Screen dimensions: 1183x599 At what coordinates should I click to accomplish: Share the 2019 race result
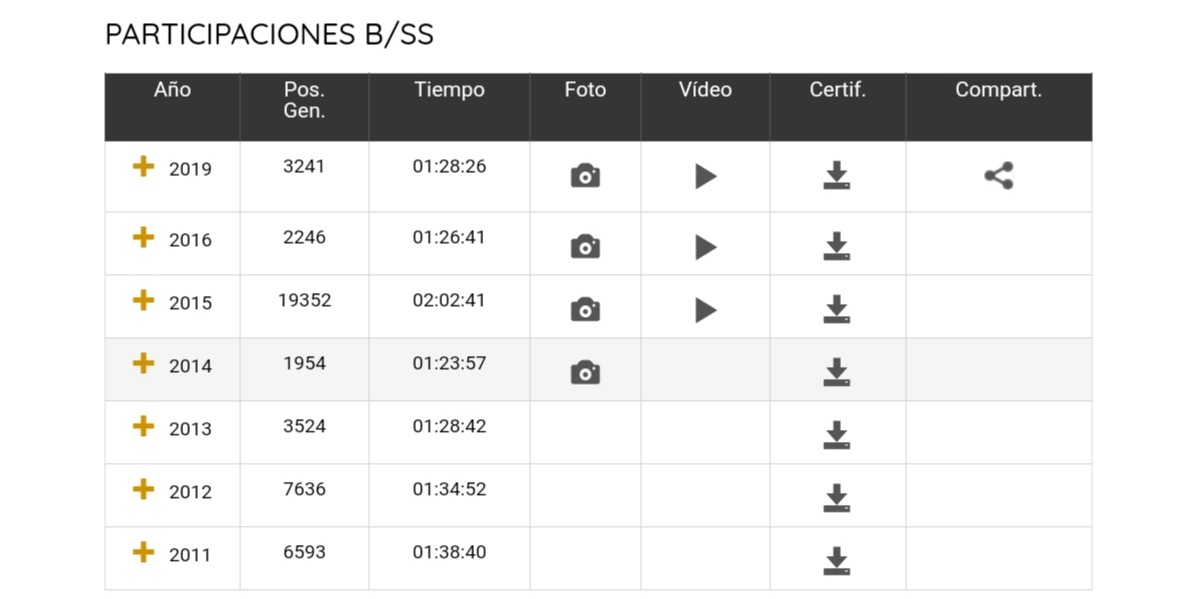click(x=998, y=176)
